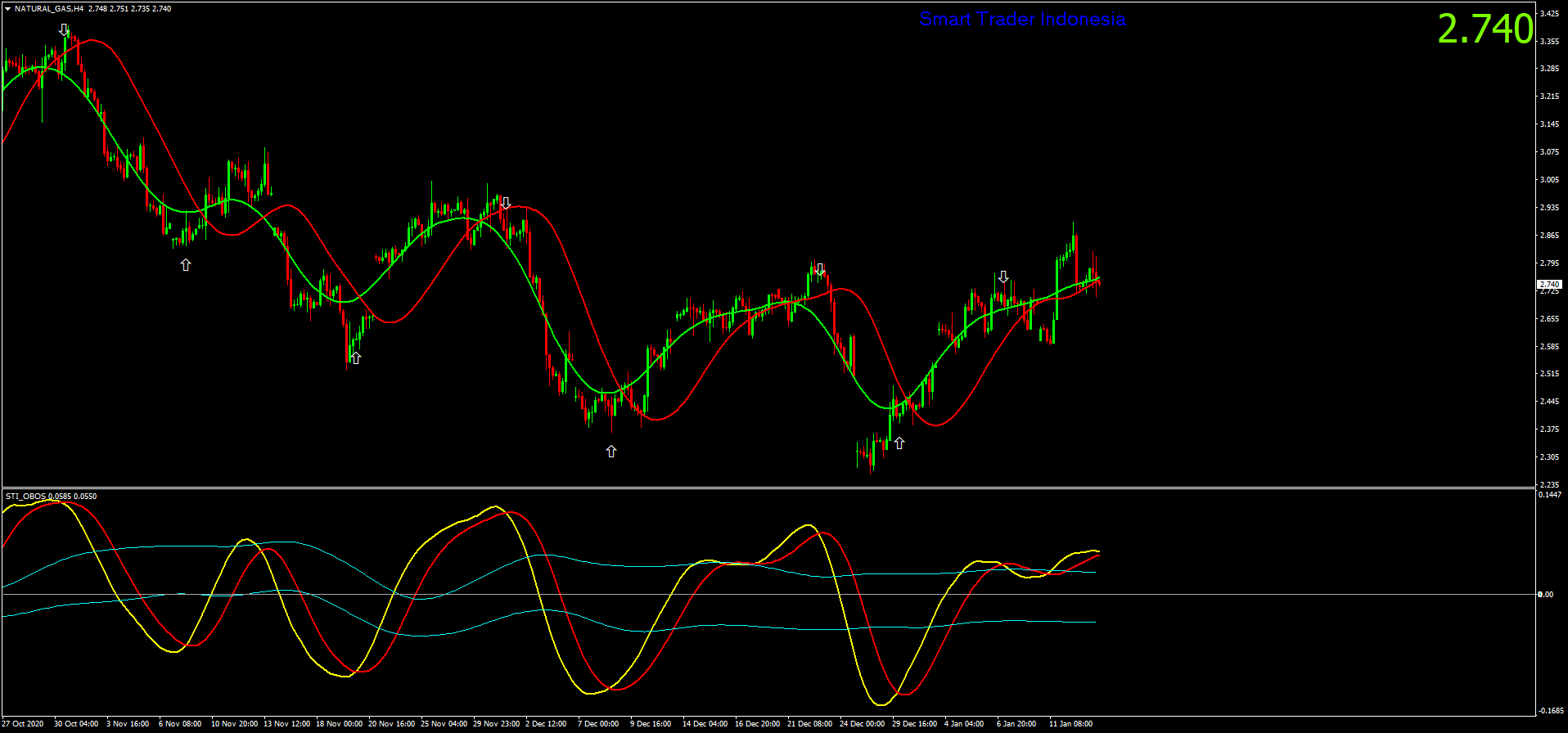Viewport: 1568px width, 733px height.
Task: Click the '27 Oct 2020' date on time axis
Action: pyautogui.click(x=23, y=723)
